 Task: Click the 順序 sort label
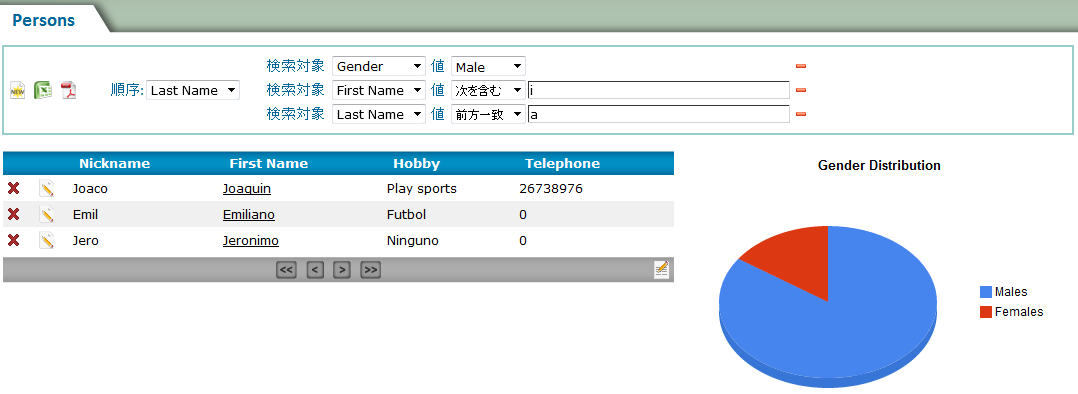click(x=127, y=90)
